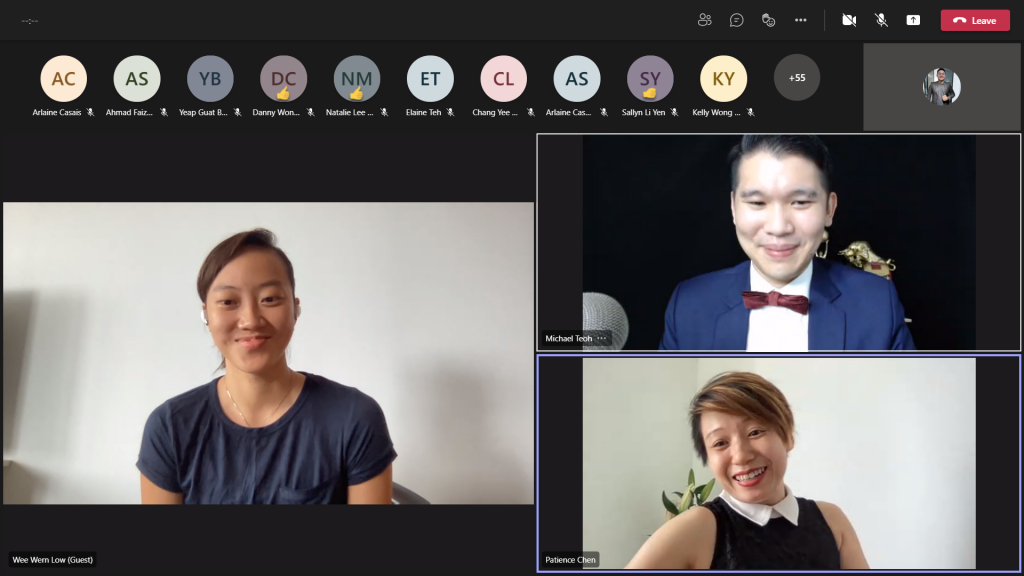
Task: Open the meeting chat
Action: click(737, 20)
